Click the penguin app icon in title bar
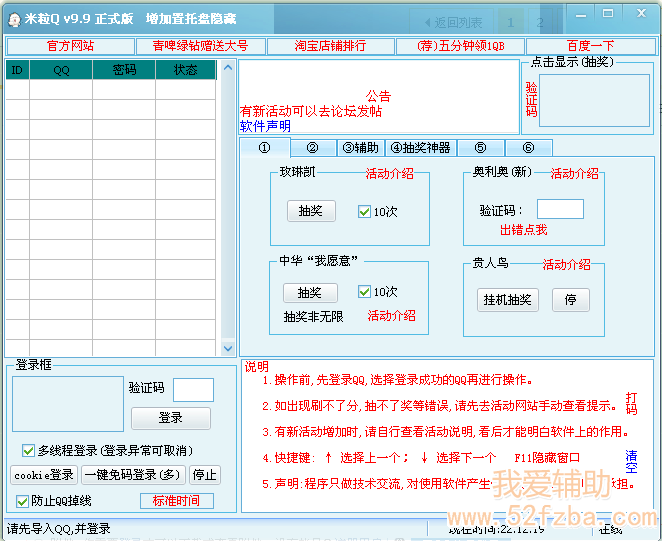662x541 pixels. point(16,19)
